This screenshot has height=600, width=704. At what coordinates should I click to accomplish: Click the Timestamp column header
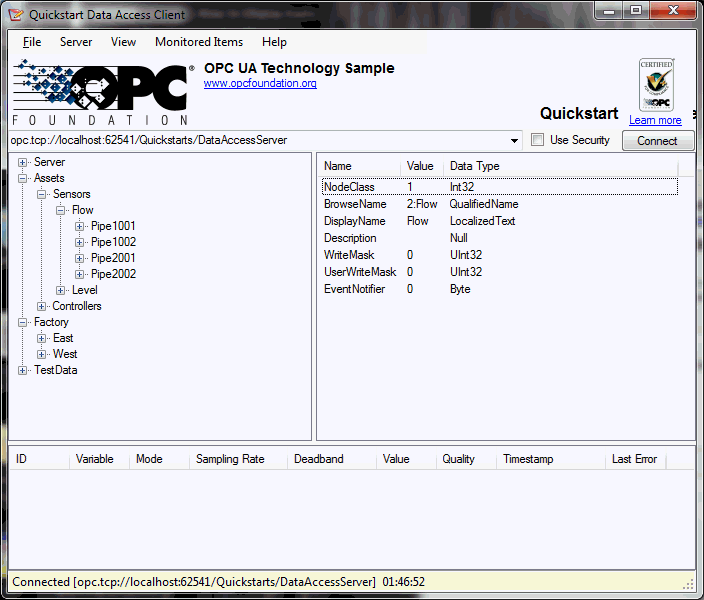click(551, 459)
